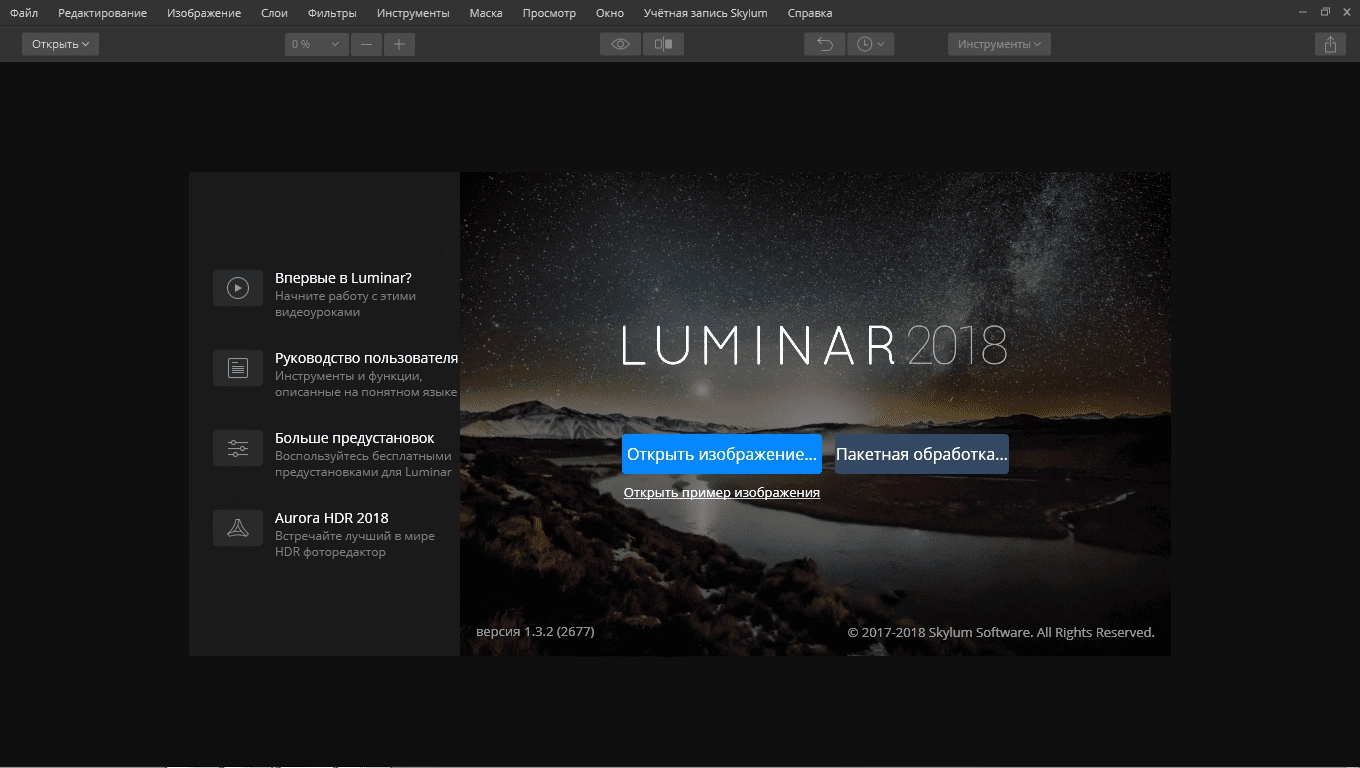Open the Маска menu
Image resolution: width=1360 pixels, height=768 pixels.
coord(486,13)
